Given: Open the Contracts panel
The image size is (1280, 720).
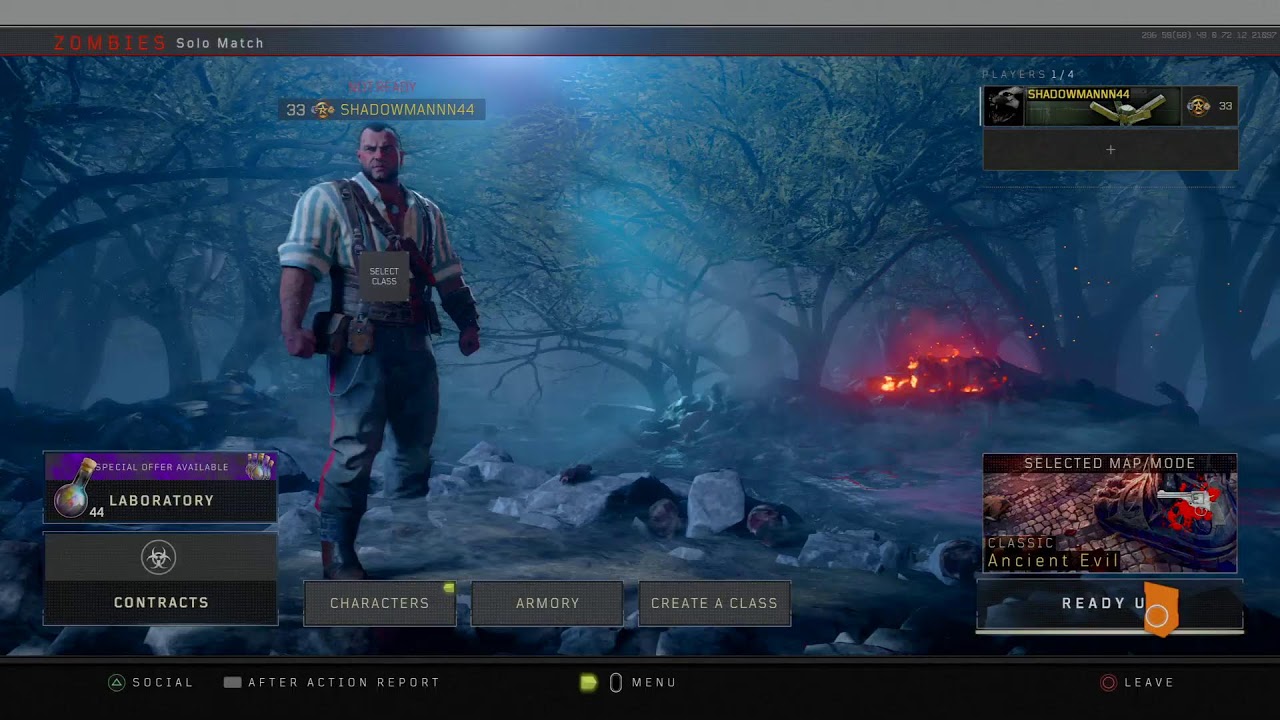Looking at the screenshot, I should coord(160,578).
